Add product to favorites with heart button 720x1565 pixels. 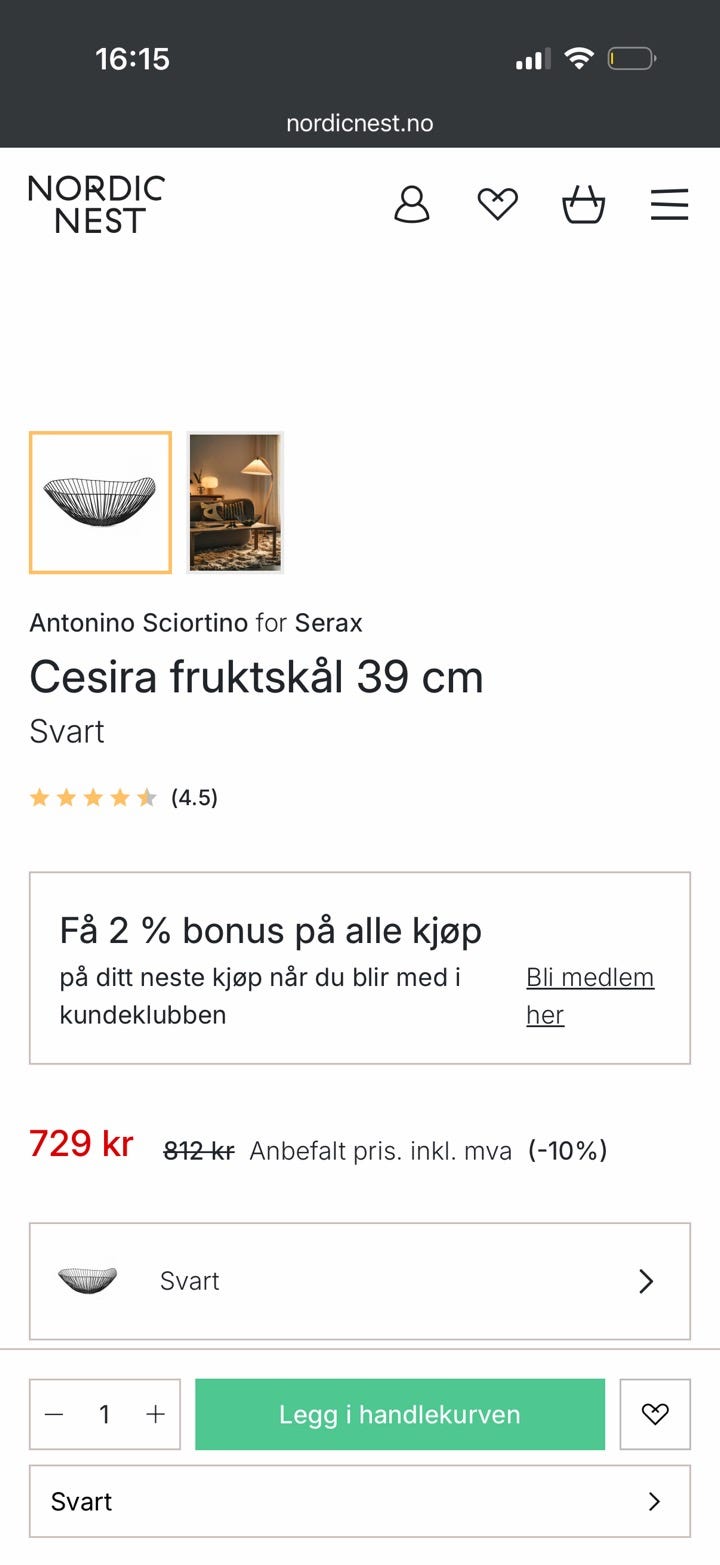tap(655, 1414)
